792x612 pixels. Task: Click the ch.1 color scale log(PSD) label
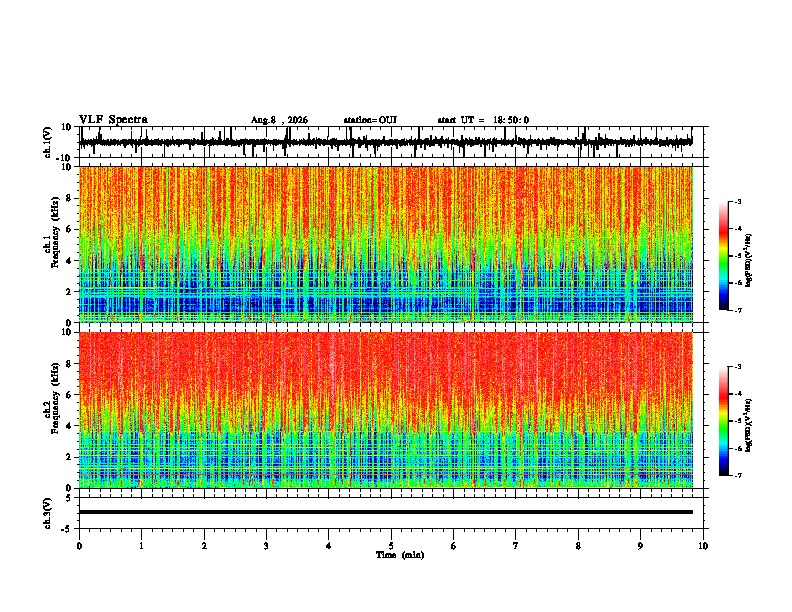click(749, 260)
